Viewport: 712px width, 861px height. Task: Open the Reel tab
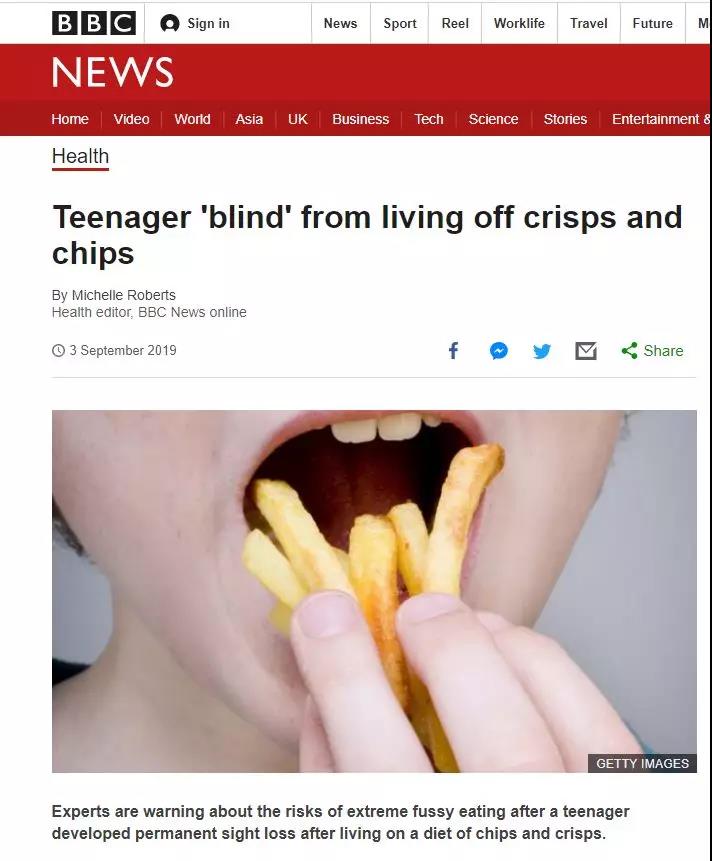point(455,23)
